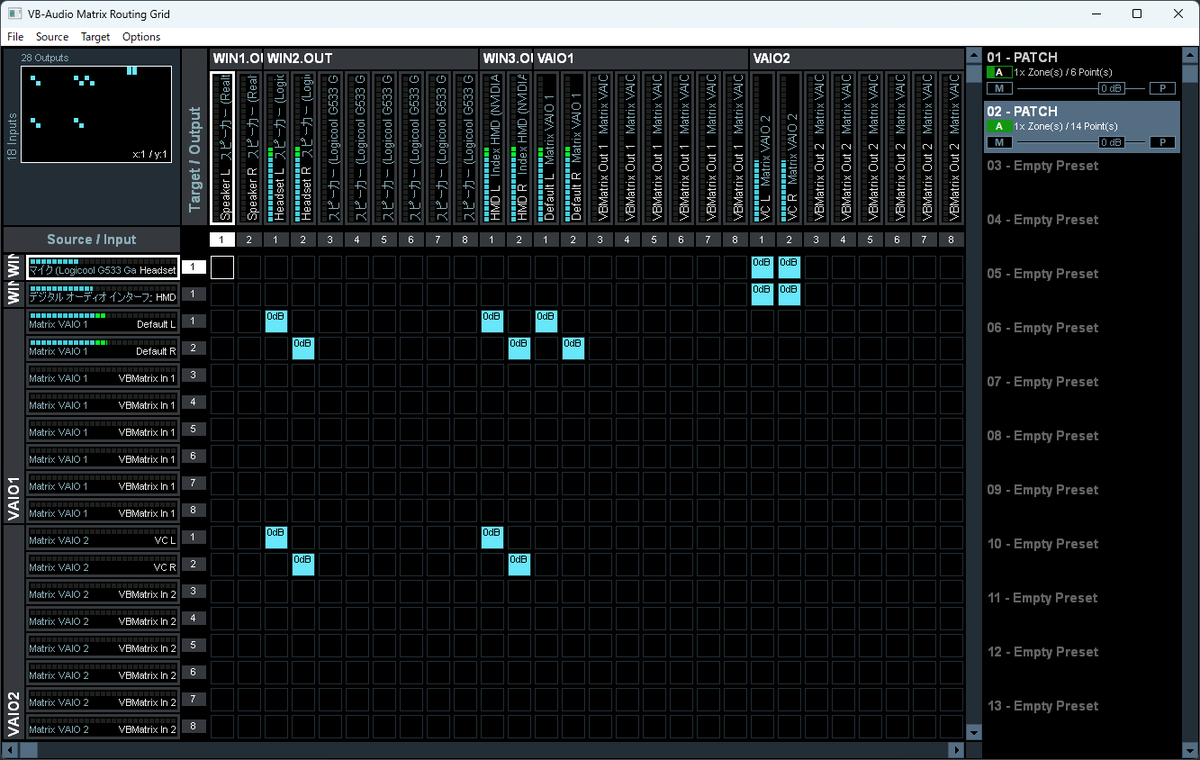Open the File menu
Viewport: 1200px width, 760px height.
pos(15,37)
